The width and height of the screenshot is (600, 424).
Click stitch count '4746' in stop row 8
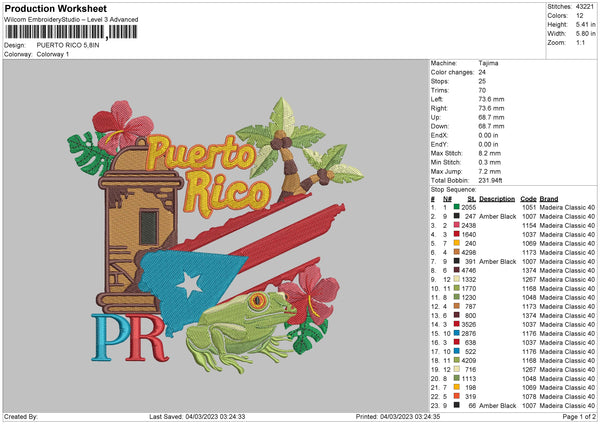469,271
